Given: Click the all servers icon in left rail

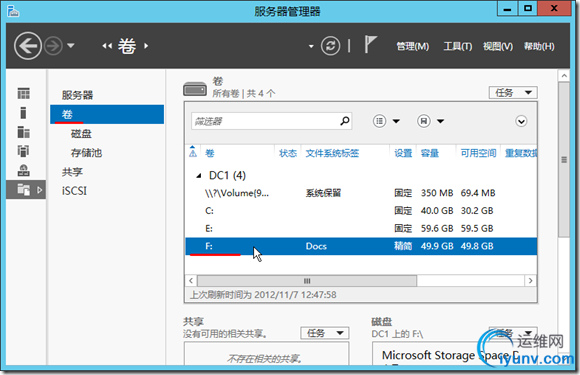Looking at the screenshot, I should point(24,132).
